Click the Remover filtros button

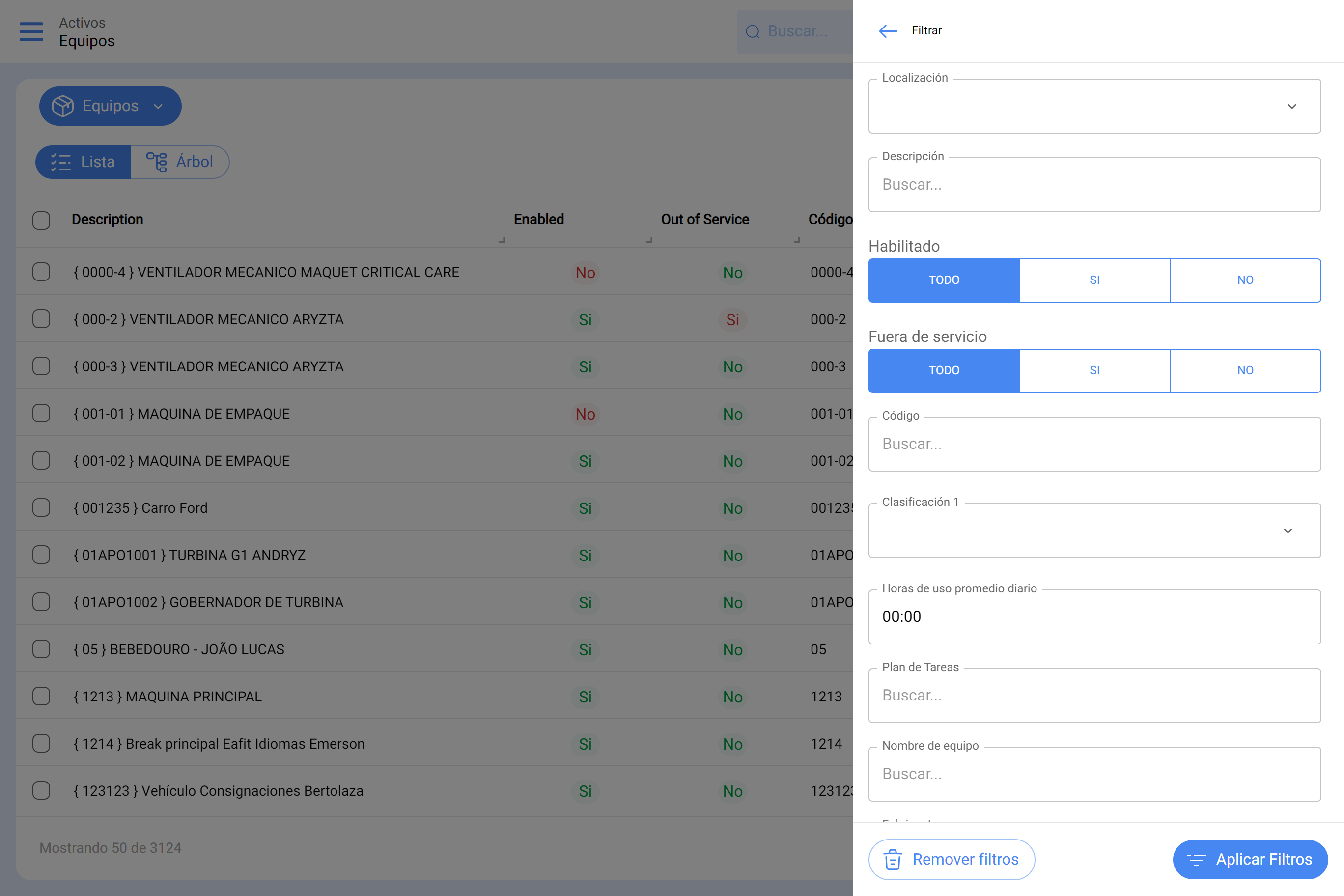(952, 860)
